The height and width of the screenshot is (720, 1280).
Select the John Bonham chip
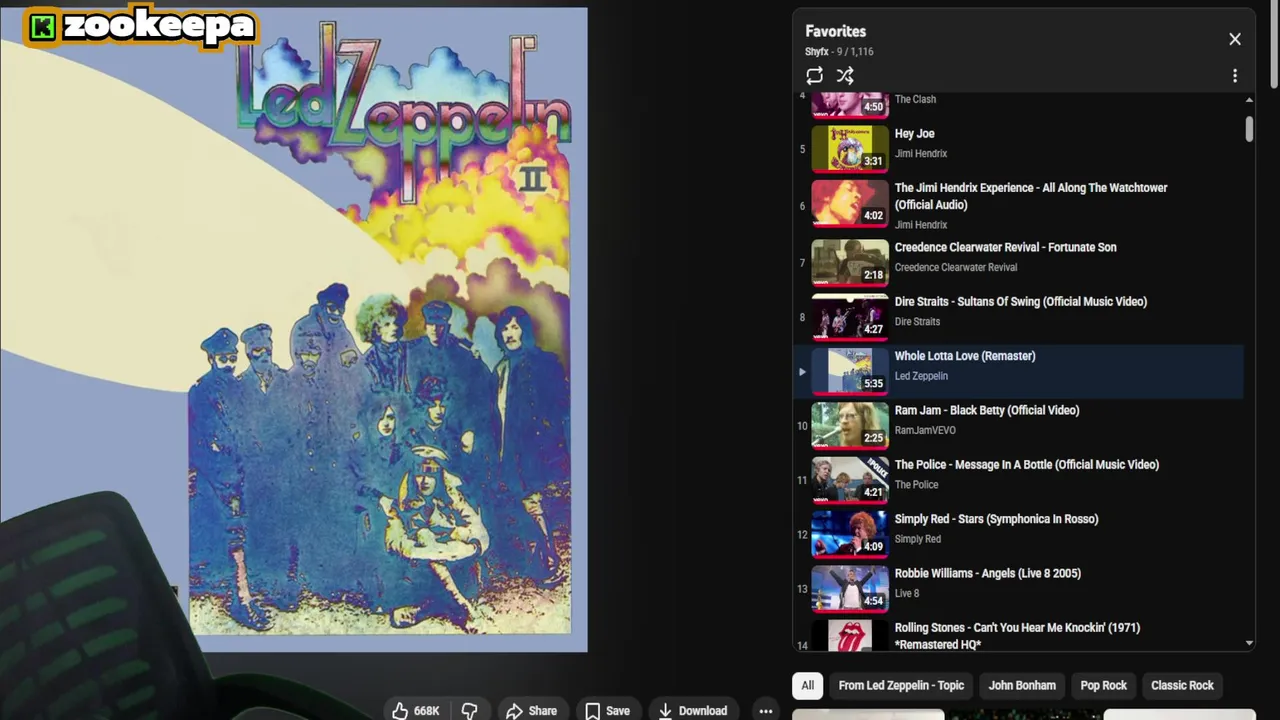(1022, 685)
